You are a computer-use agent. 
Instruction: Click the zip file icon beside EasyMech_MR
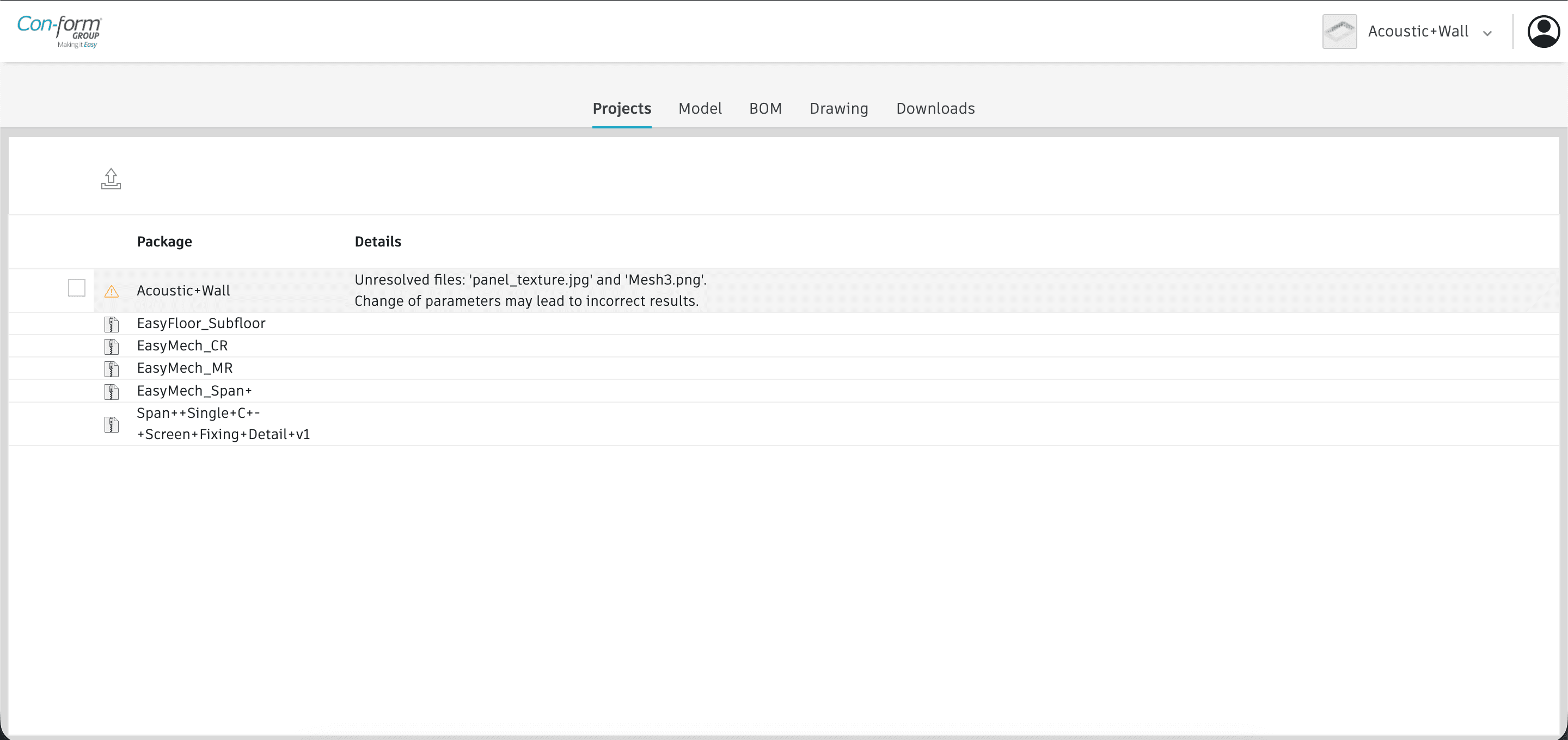(112, 369)
